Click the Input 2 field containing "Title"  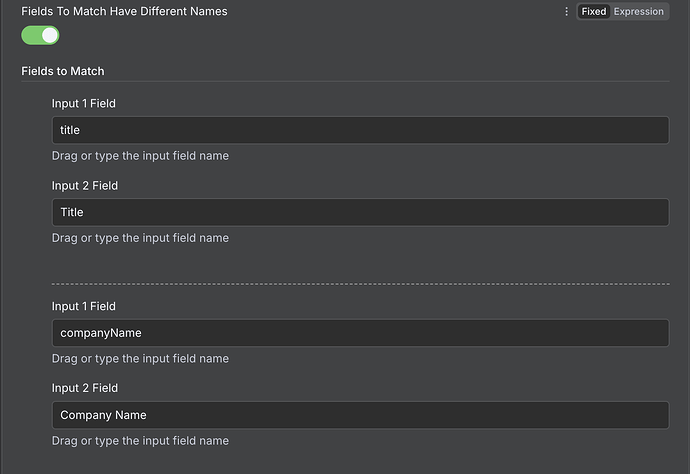(360, 212)
